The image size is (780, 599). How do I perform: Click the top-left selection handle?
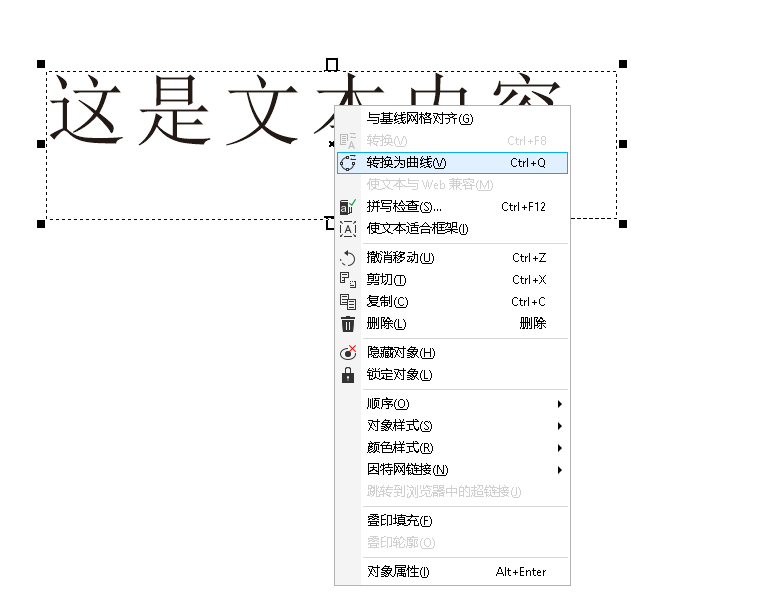(41, 64)
